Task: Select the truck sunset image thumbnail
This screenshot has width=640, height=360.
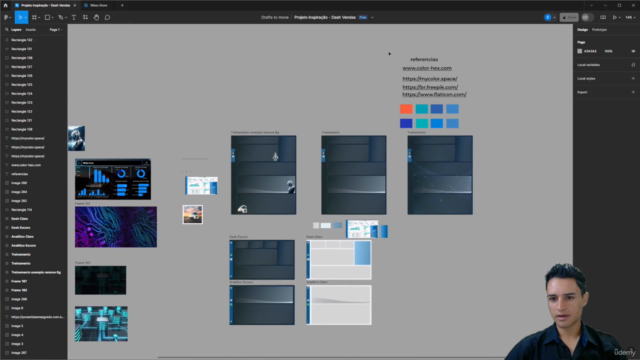Action: (x=193, y=215)
